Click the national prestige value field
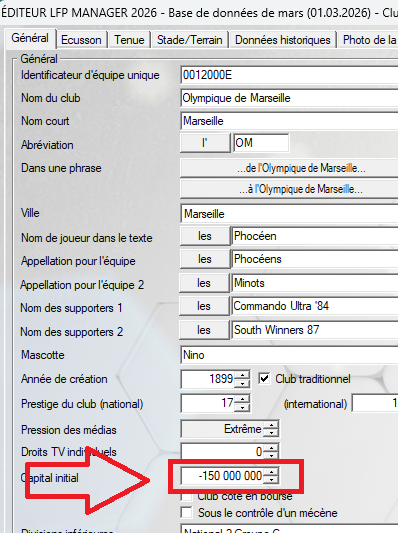This screenshot has height=533, width=398. coord(208,403)
